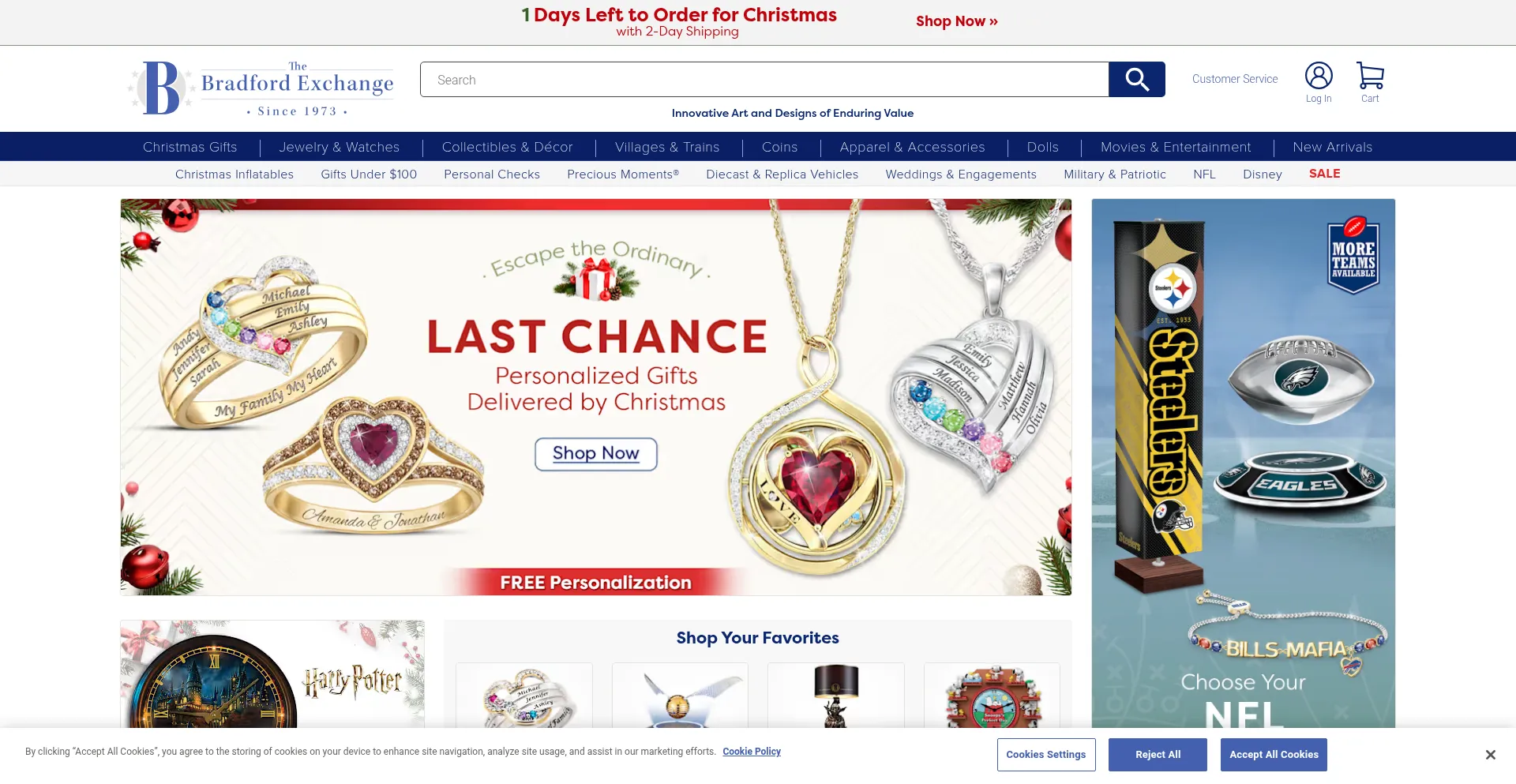
Task: Expand the Villages & Trains menu
Action: (667, 147)
